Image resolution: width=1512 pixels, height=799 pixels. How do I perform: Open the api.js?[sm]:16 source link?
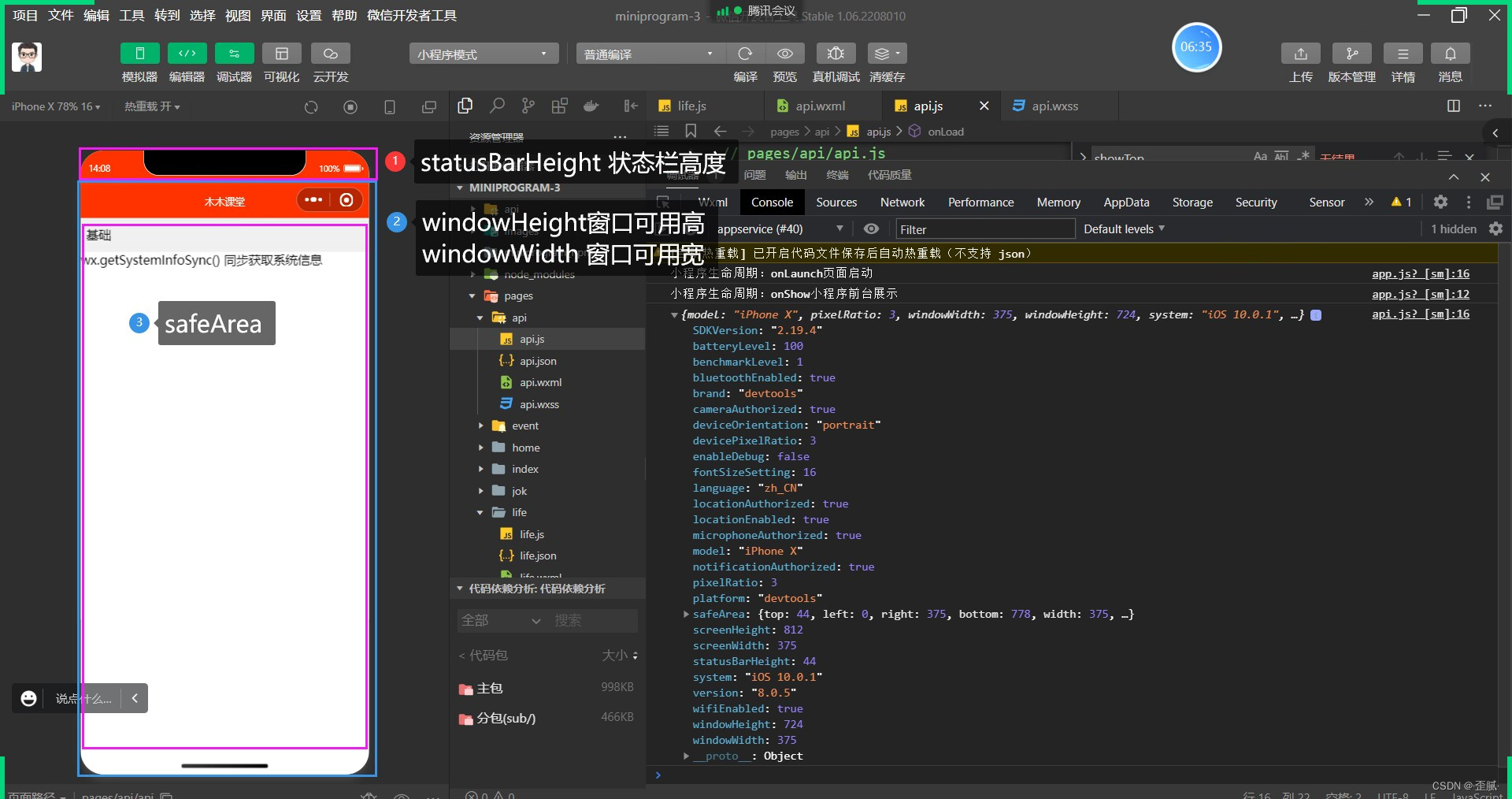pos(1421,314)
